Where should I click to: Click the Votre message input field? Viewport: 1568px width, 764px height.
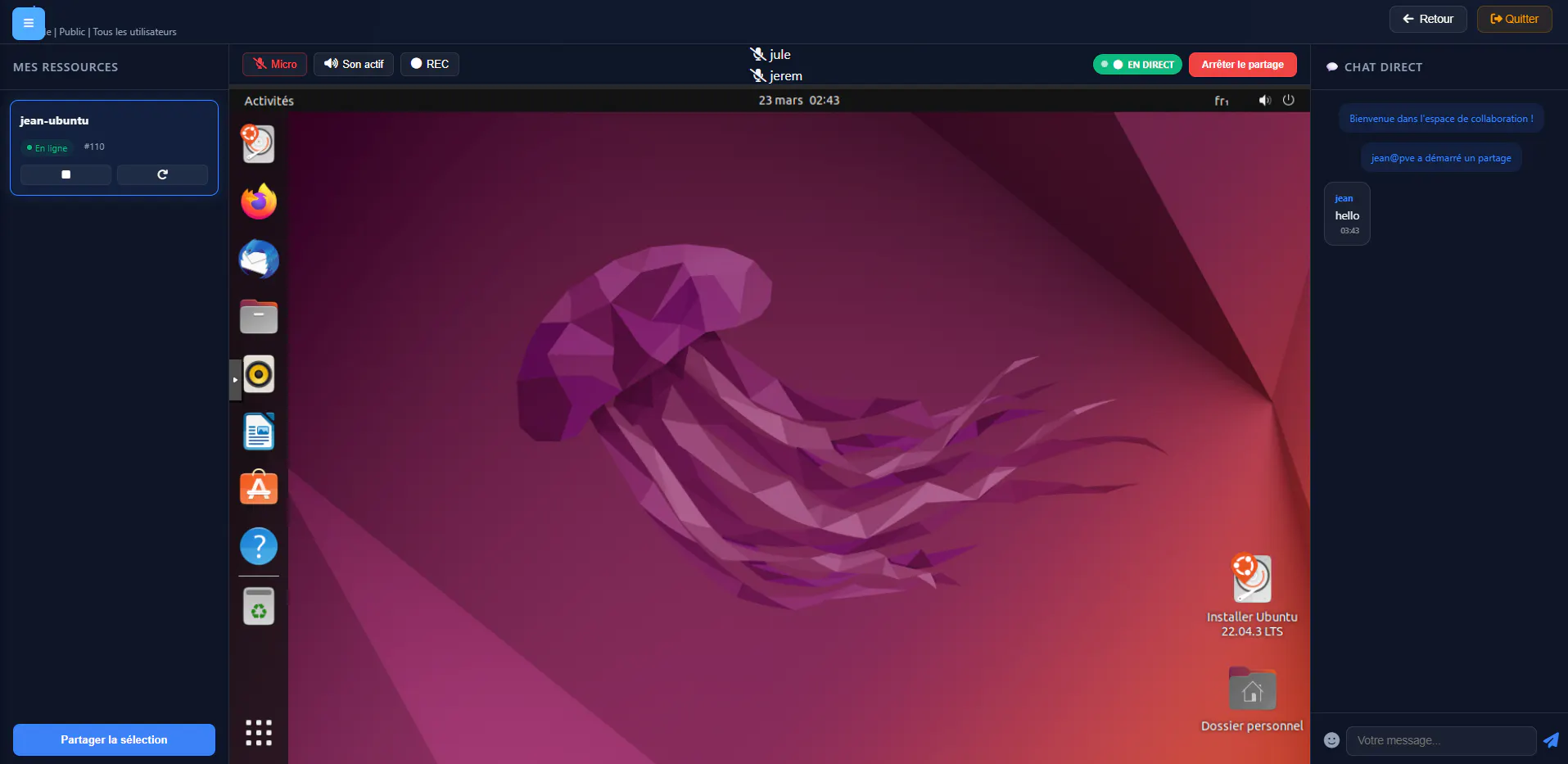[x=1441, y=740]
